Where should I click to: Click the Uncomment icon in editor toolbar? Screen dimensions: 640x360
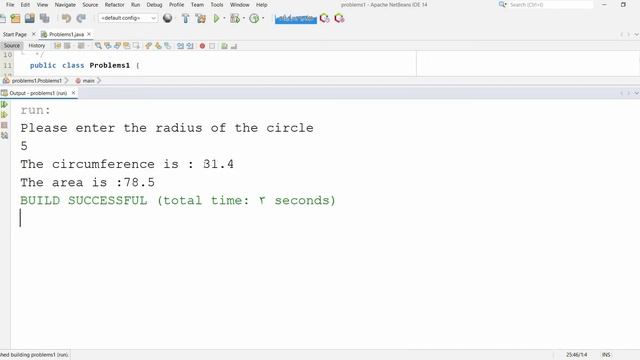point(234,46)
